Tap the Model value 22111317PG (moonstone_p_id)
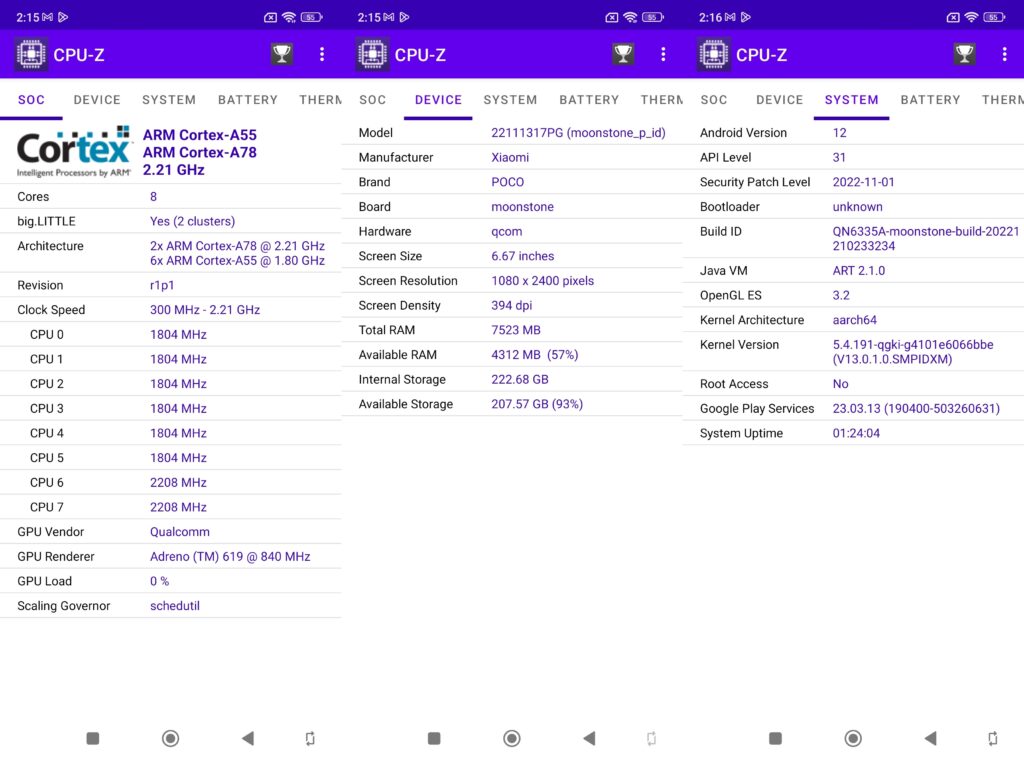 [579, 133]
